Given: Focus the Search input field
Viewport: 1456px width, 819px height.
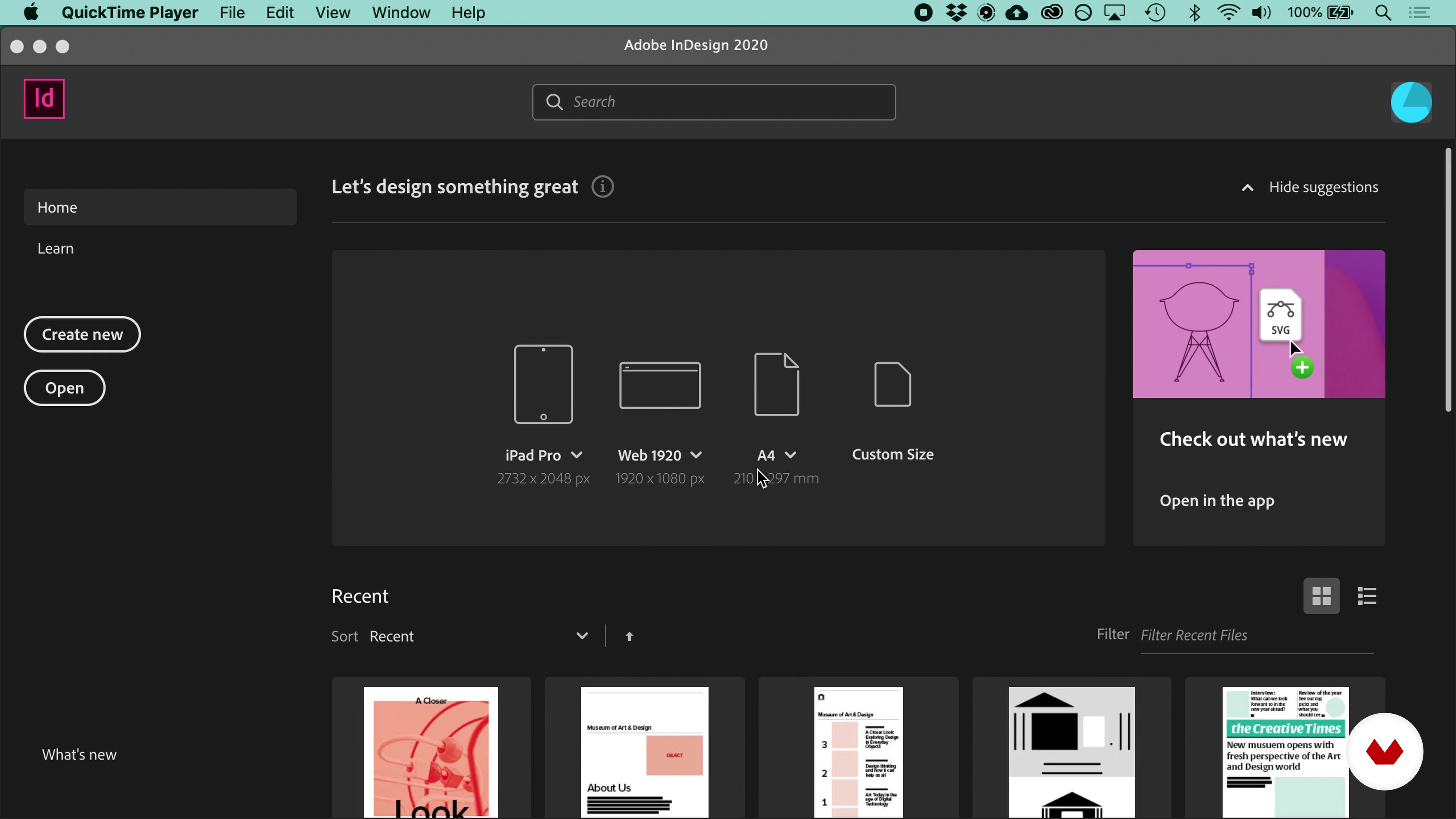Looking at the screenshot, I should [714, 102].
